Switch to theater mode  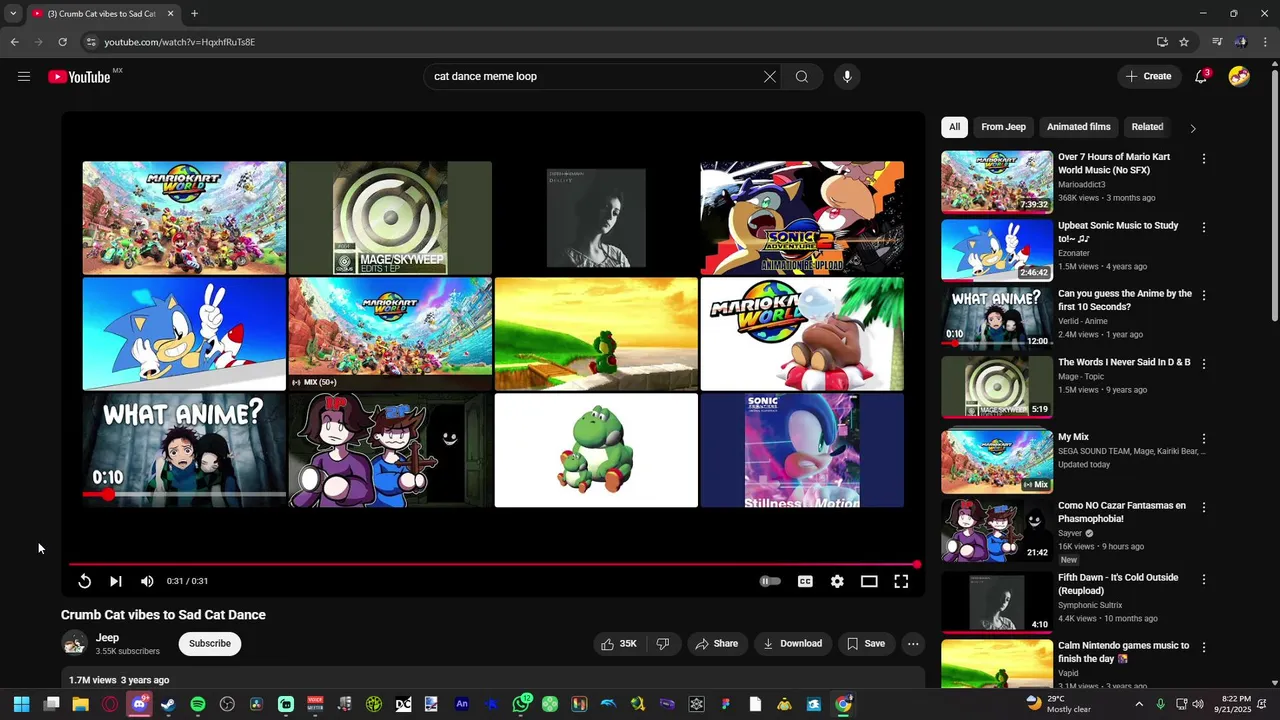tap(869, 581)
